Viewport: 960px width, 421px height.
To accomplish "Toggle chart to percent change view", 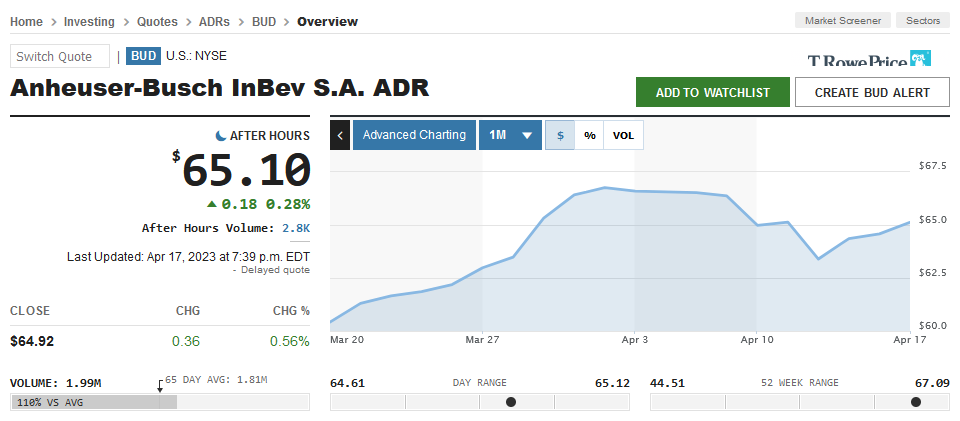I will pos(590,135).
